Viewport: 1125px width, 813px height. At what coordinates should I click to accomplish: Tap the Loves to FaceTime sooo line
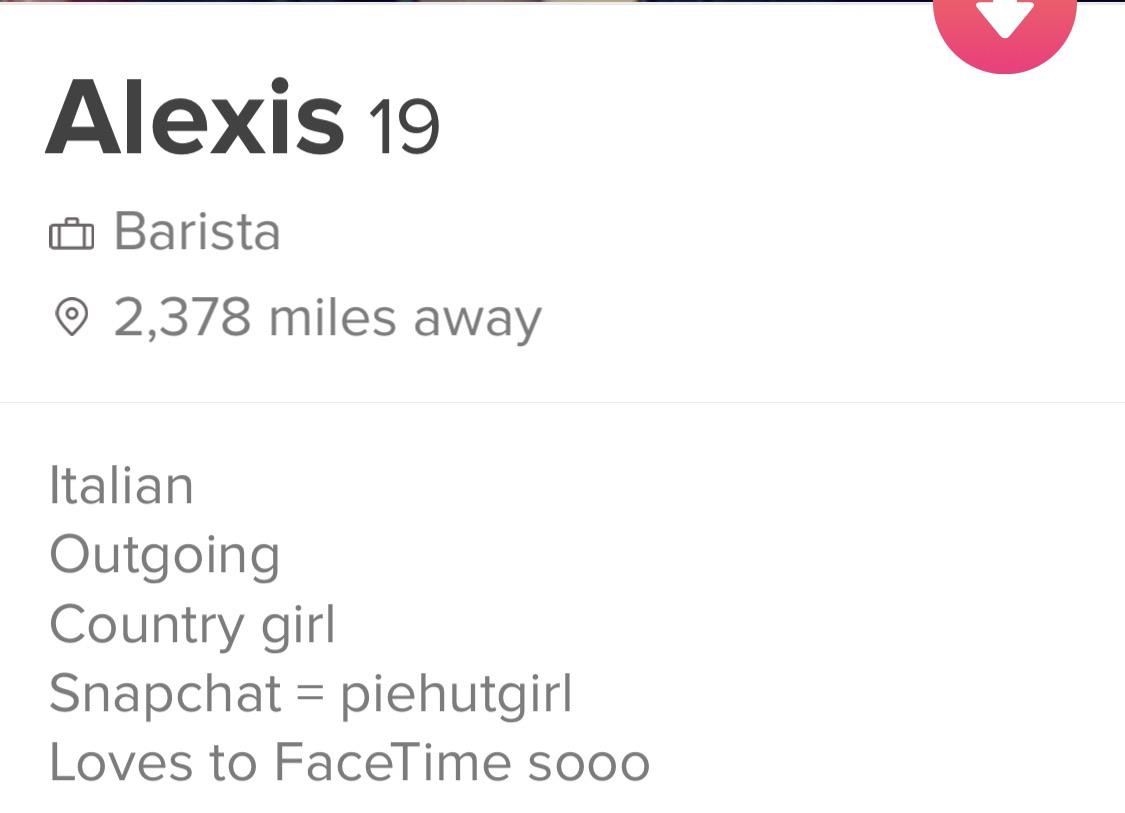pos(350,761)
